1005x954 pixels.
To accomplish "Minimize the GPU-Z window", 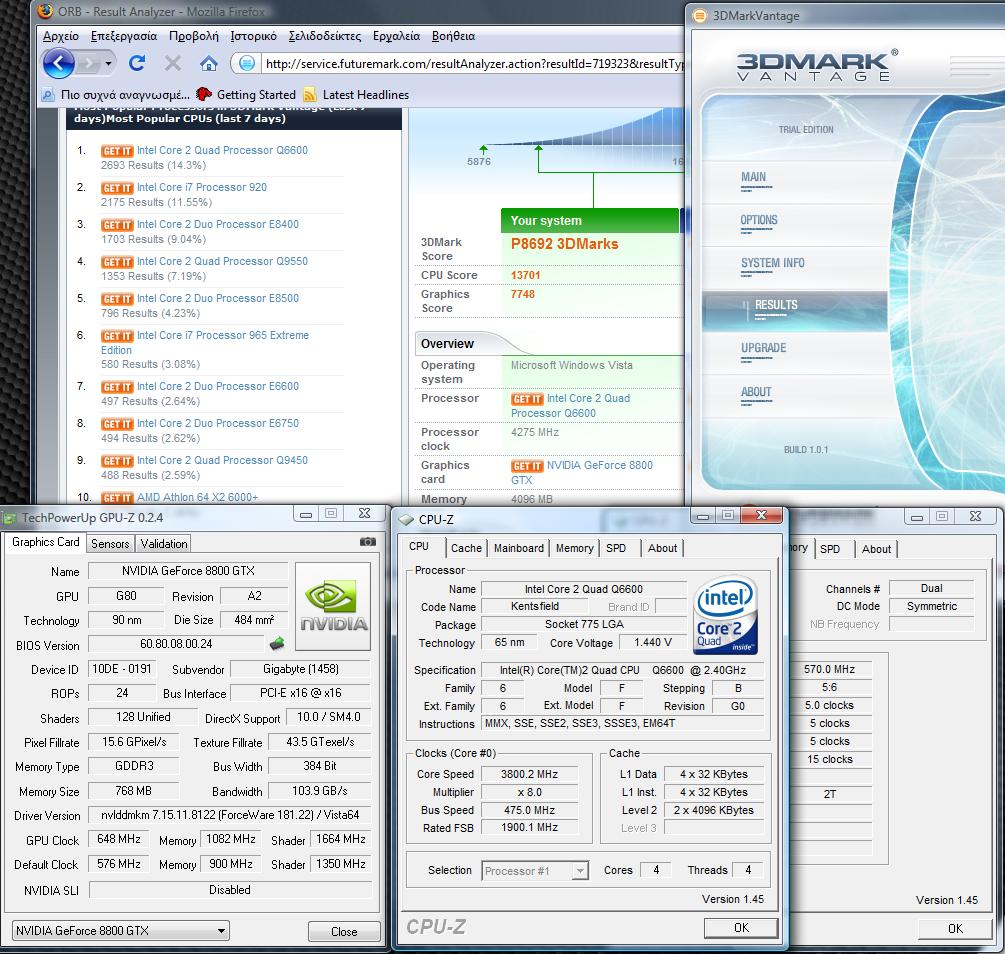I will (306, 514).
